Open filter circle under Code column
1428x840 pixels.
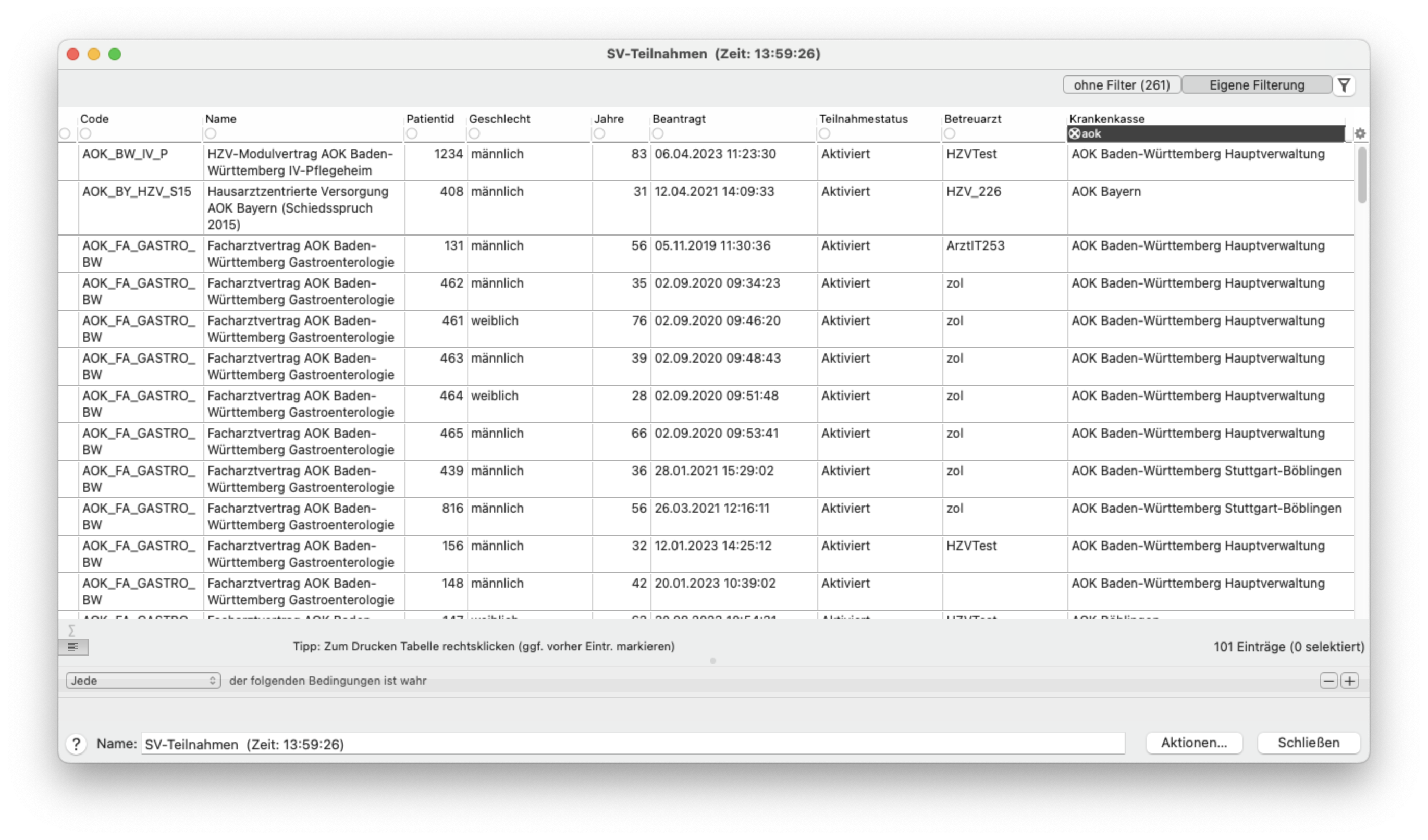(x=85, y=134)
